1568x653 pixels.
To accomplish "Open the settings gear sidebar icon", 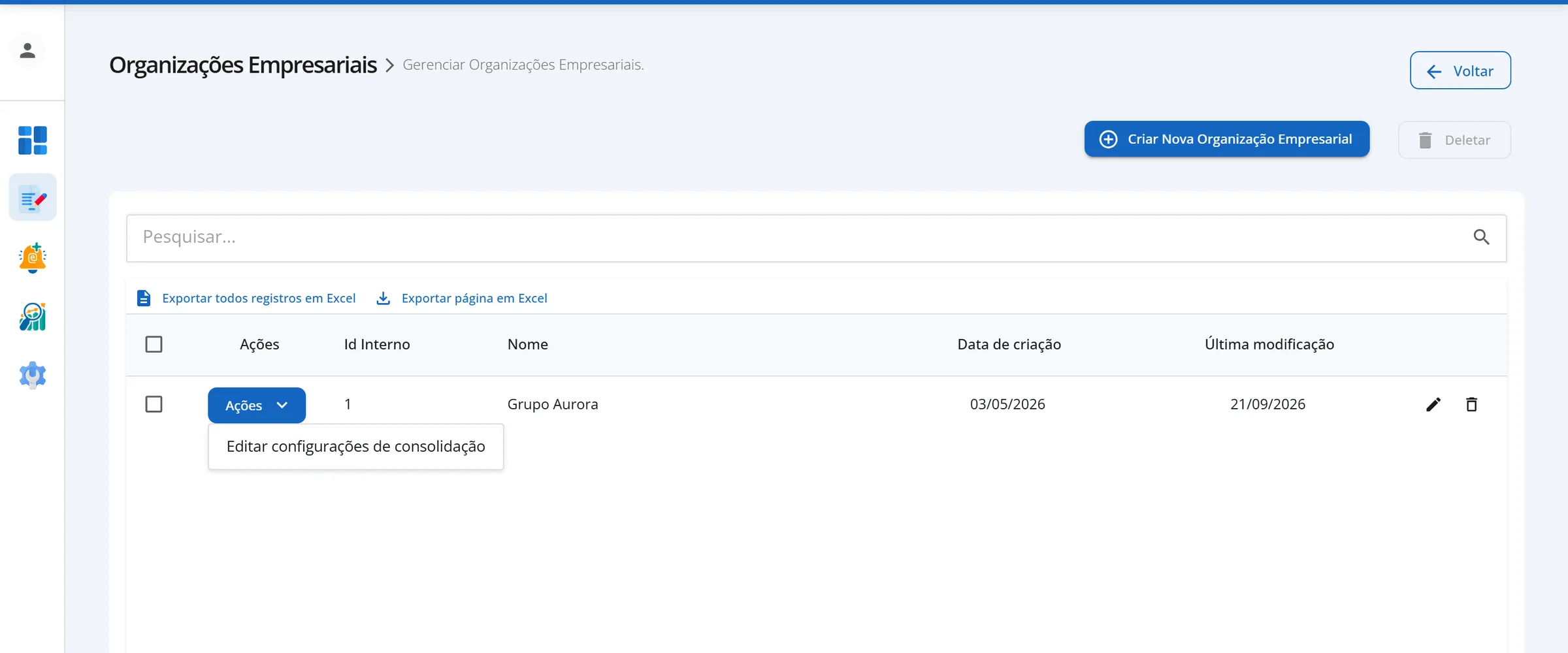I will (33, 375).
